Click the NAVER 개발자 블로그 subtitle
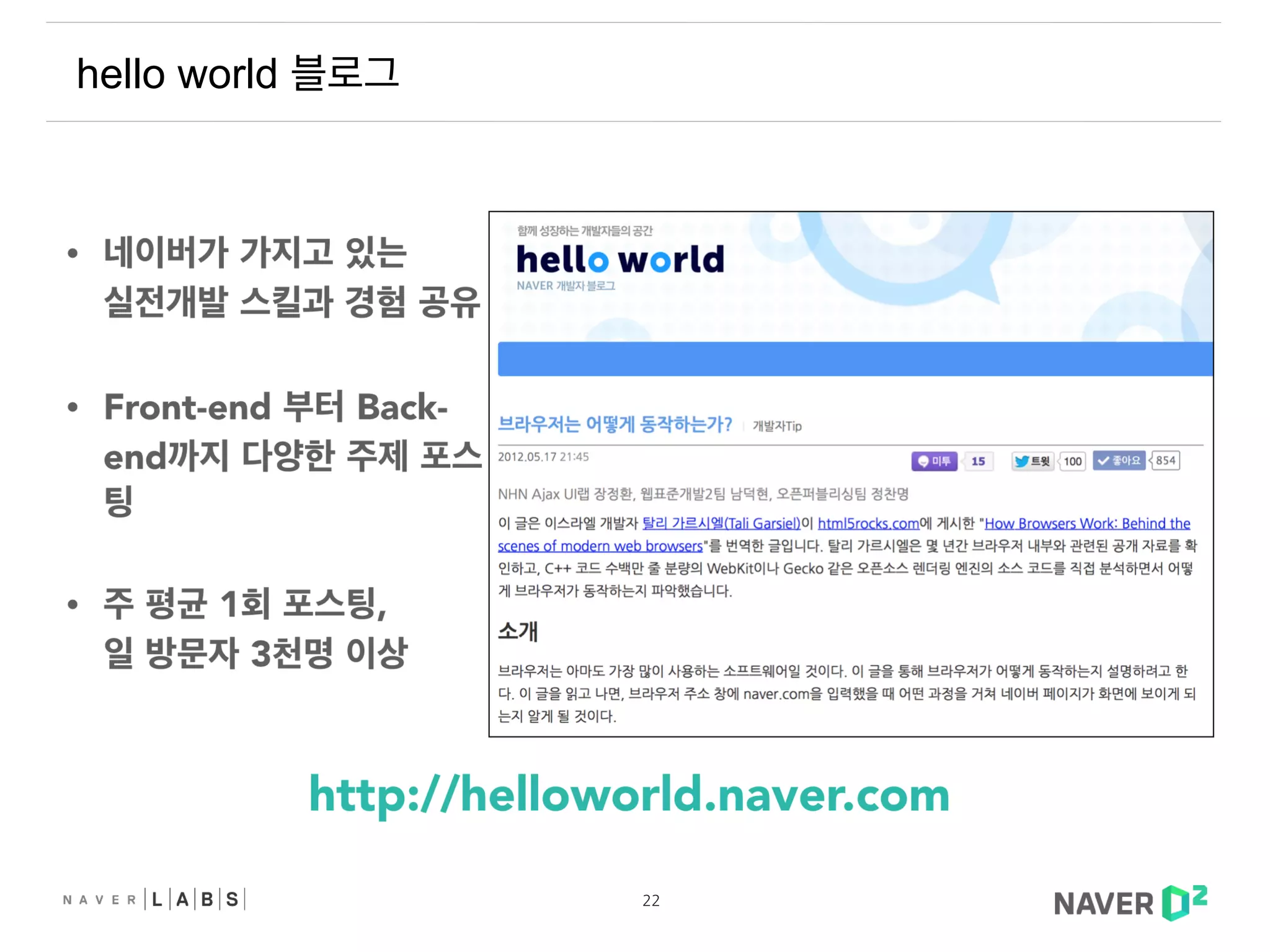 point(566,286)
